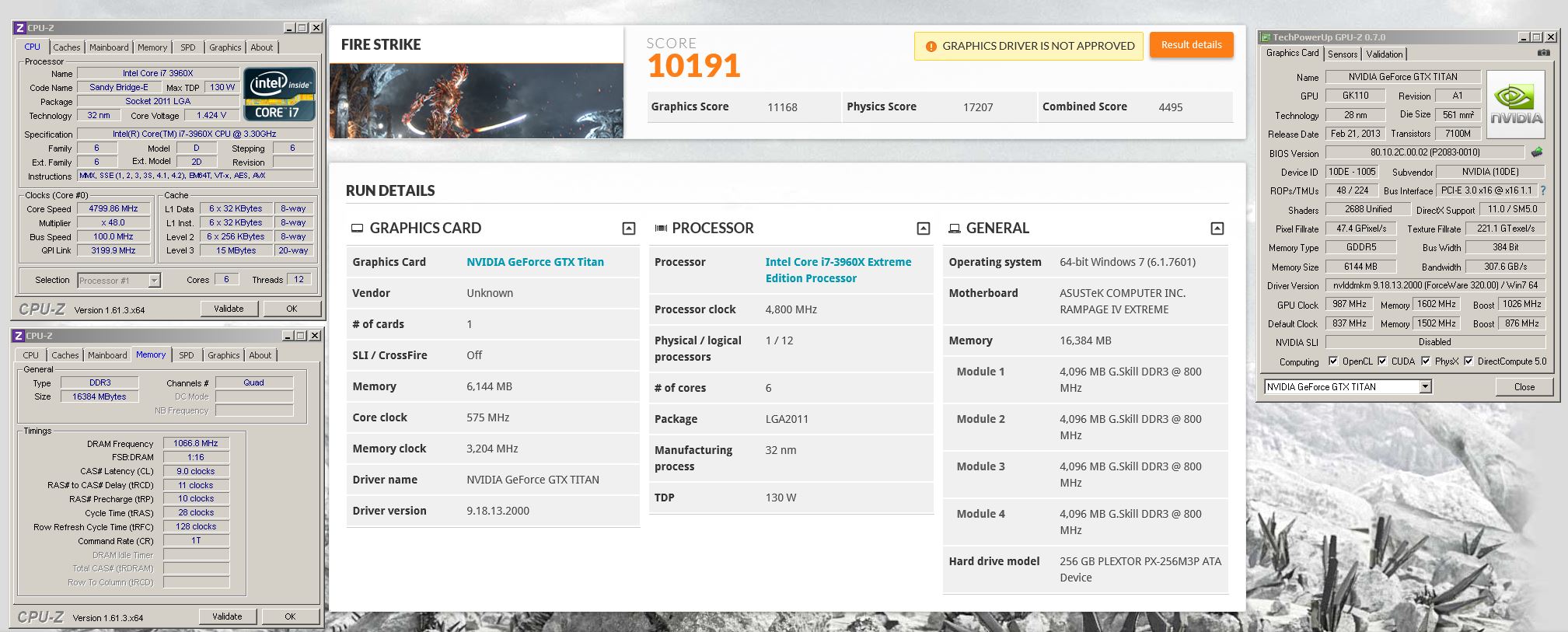Click the Memory Size value 16384 MBytes
Viewport: 1568px width, 632px height.
[x=100, y=396]
